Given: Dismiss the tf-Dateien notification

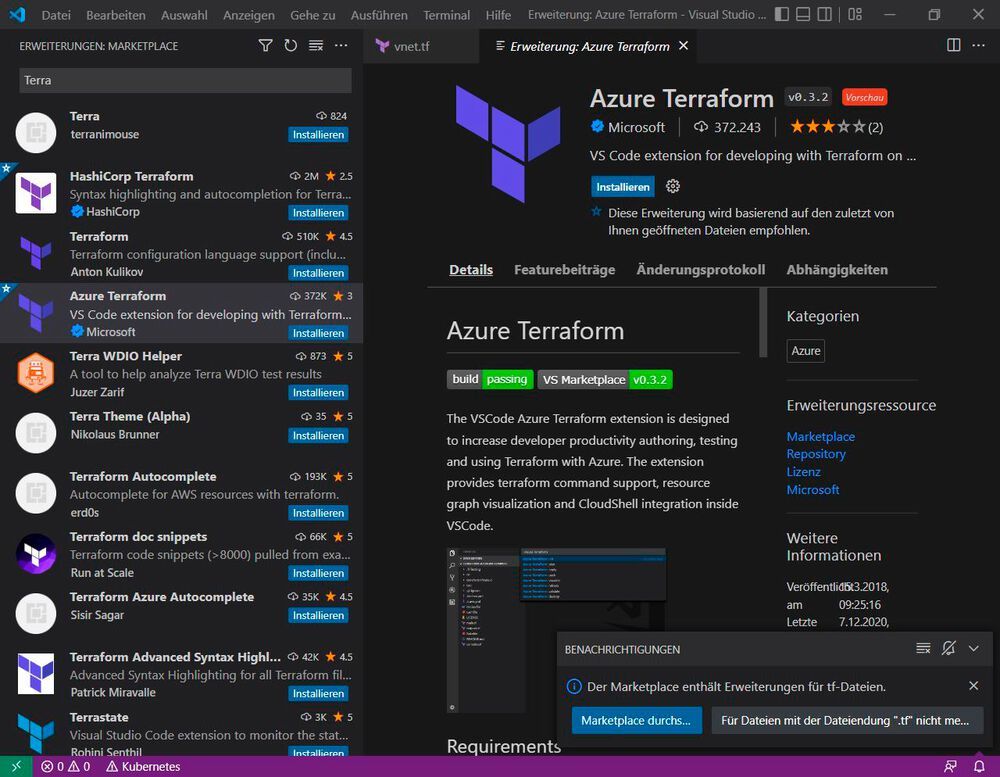Looking at the screenshot, I should (x=973, y=686).
